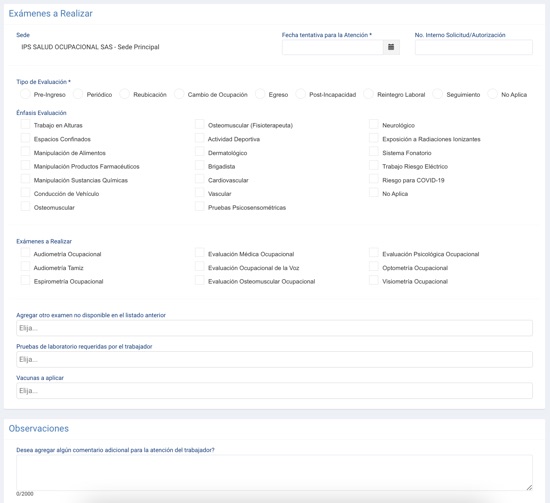The width and height of the screenshot is (550, 503).
Task: Tick the Sistema Fonatorio checkbox
Action: coord(374,152)
